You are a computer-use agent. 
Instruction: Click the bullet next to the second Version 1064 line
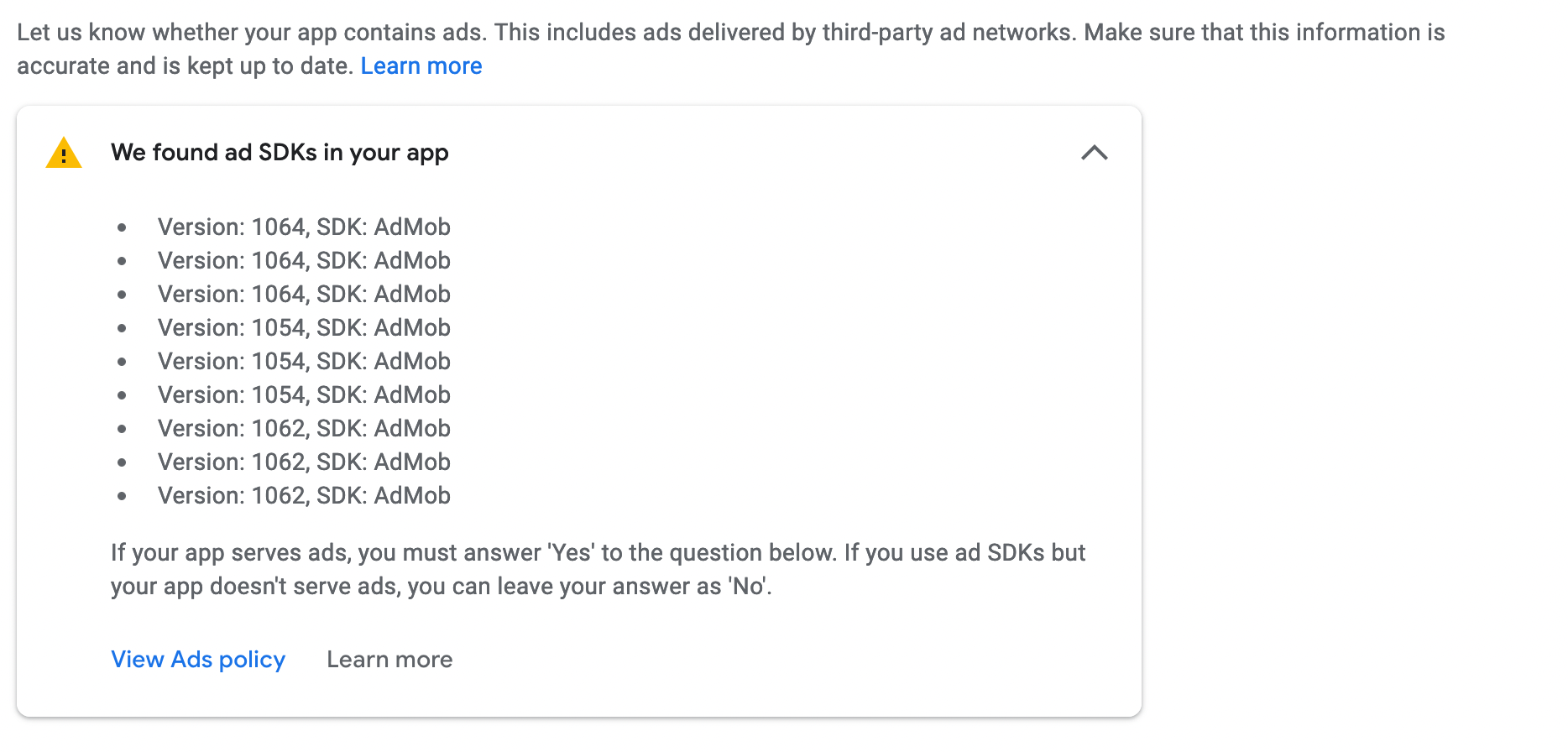122,260
